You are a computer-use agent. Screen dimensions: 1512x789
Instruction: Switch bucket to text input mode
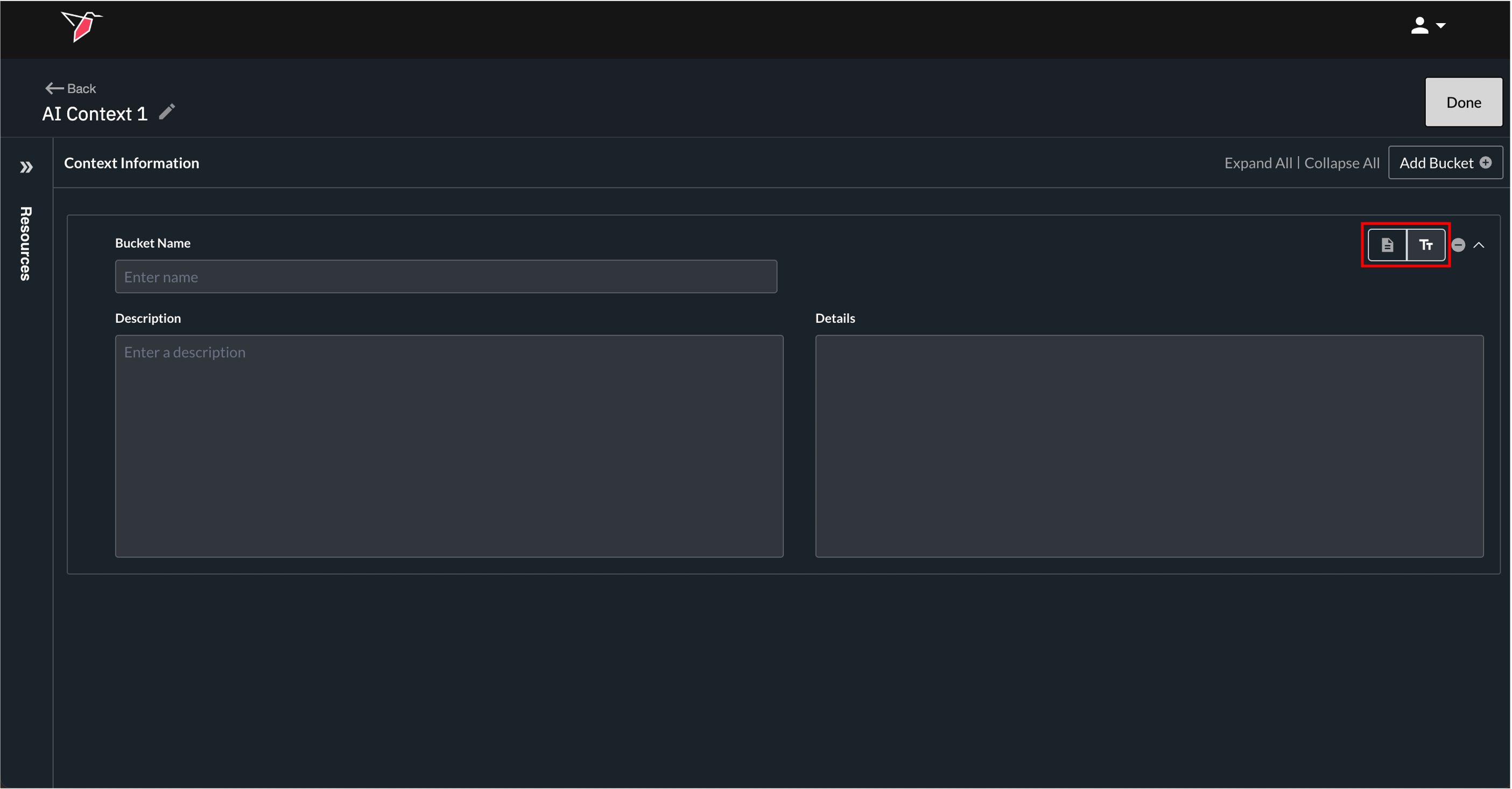1426,245
